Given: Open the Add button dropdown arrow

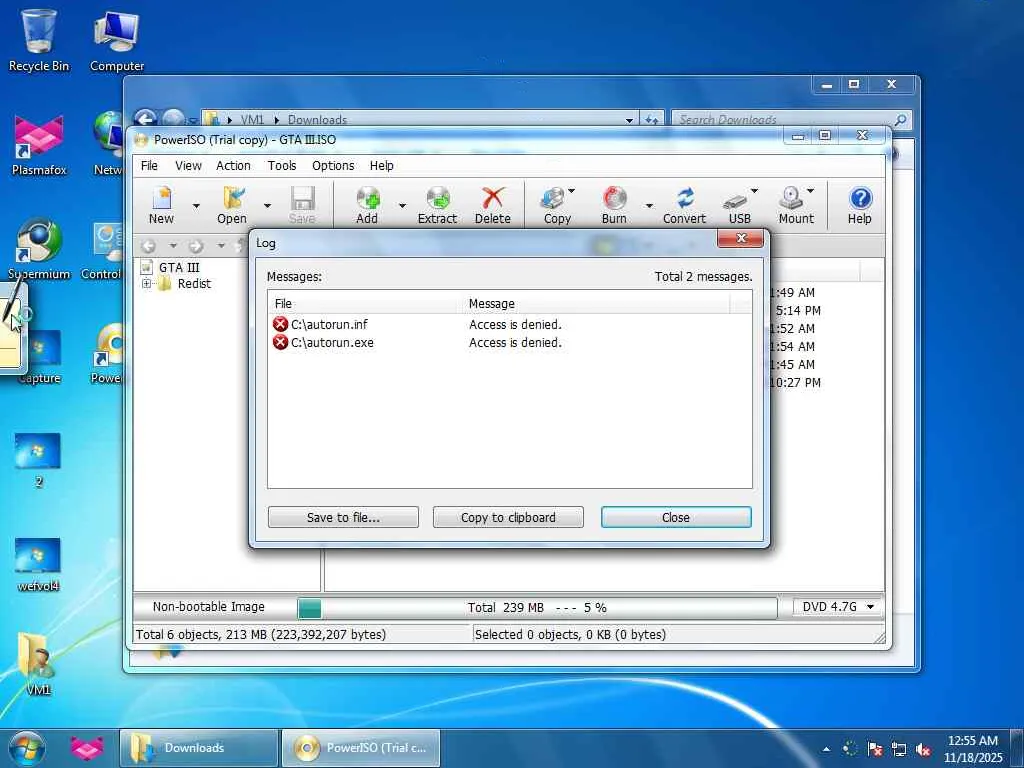Looking at the screenshot, I should click(402, 206).
